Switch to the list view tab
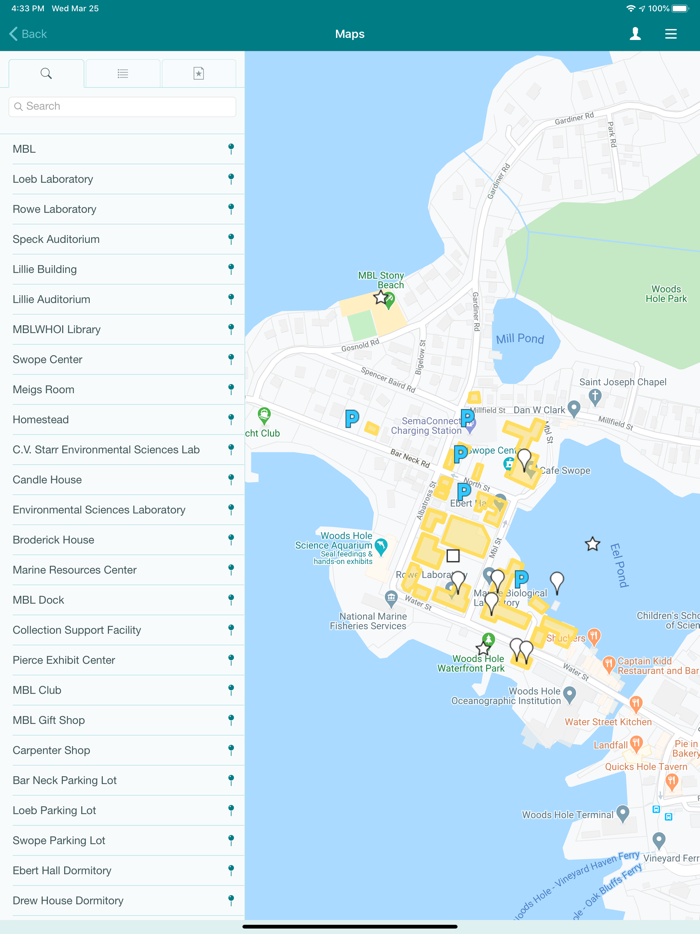Viewport: 700px width, 934px height. tap(123, 73)
